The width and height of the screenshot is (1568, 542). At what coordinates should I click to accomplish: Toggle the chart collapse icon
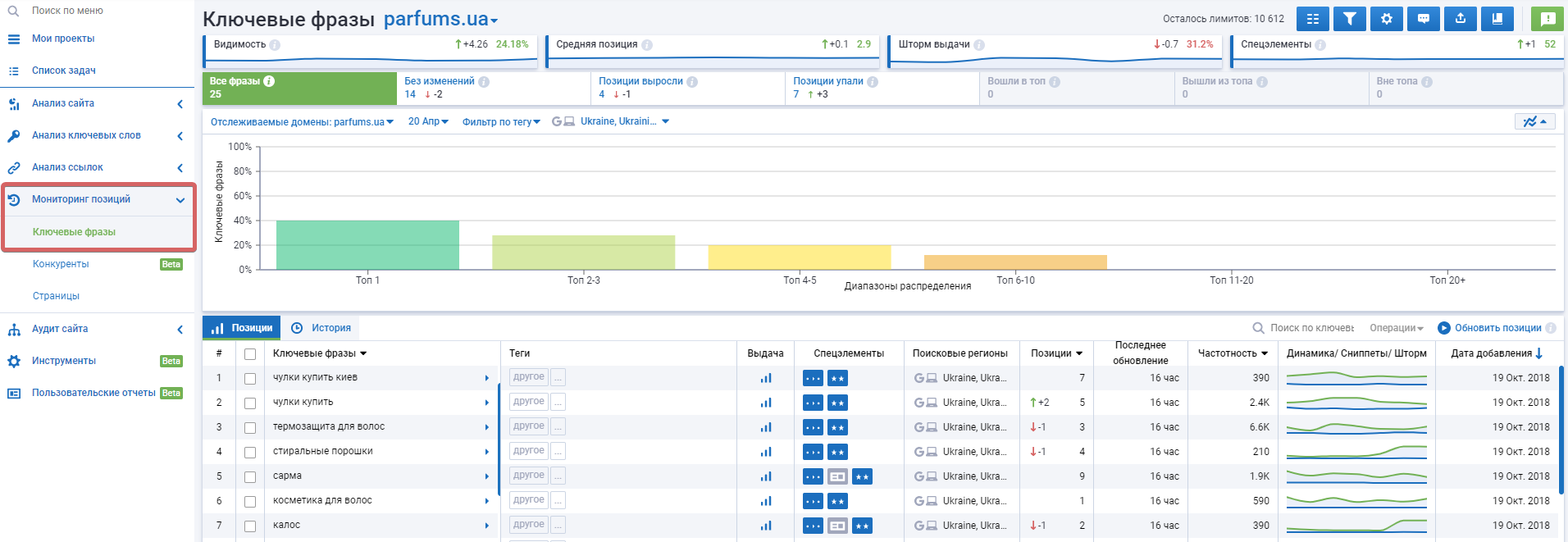1535,121
